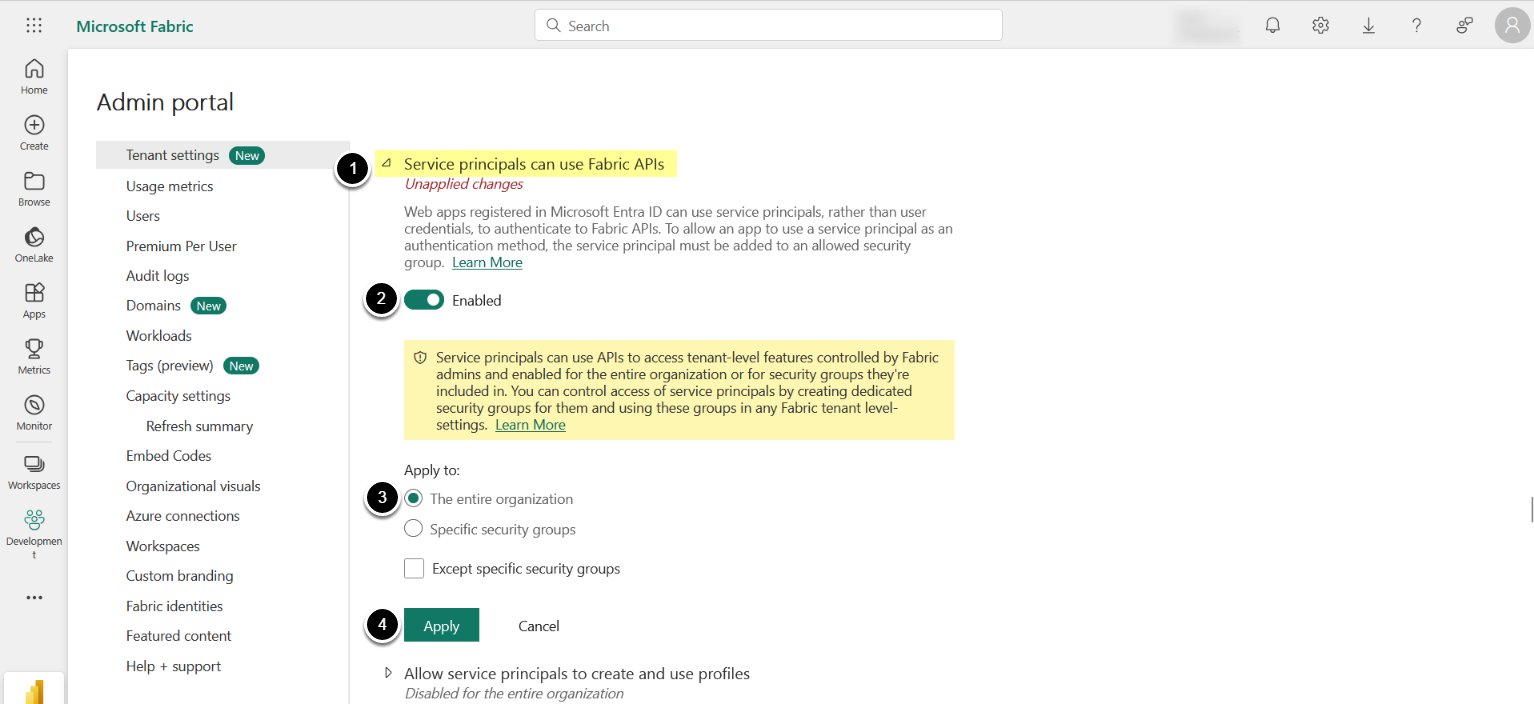Turn off the Enabled toggle switch
Image resolution: width=1534 pixels, height=704 pixels.
(424, 300)
